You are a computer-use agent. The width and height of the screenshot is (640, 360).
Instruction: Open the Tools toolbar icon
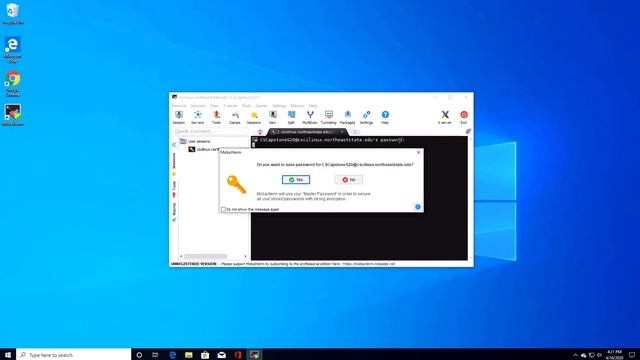(216, 117)
